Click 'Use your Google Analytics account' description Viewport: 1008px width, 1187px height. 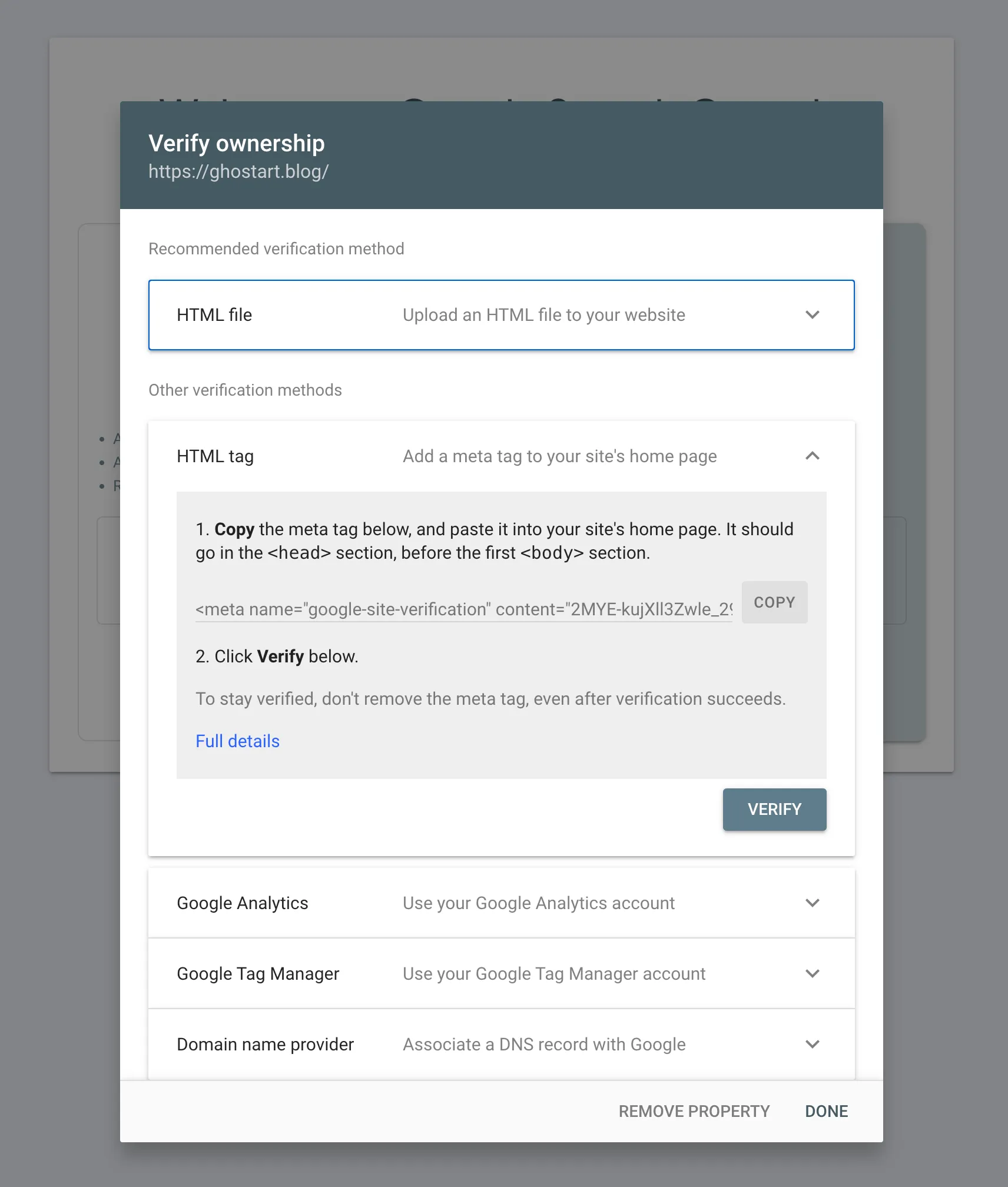click(539, 903)
